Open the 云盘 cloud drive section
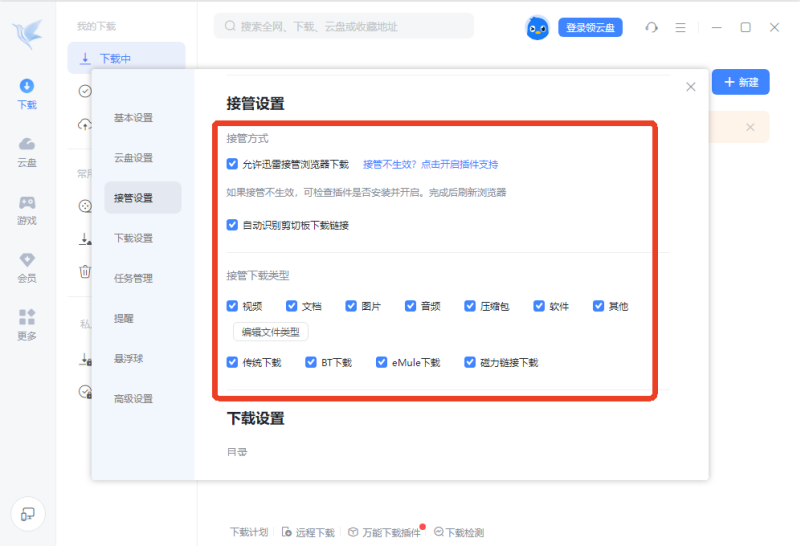Screen dimensions: 800x546 27,152
